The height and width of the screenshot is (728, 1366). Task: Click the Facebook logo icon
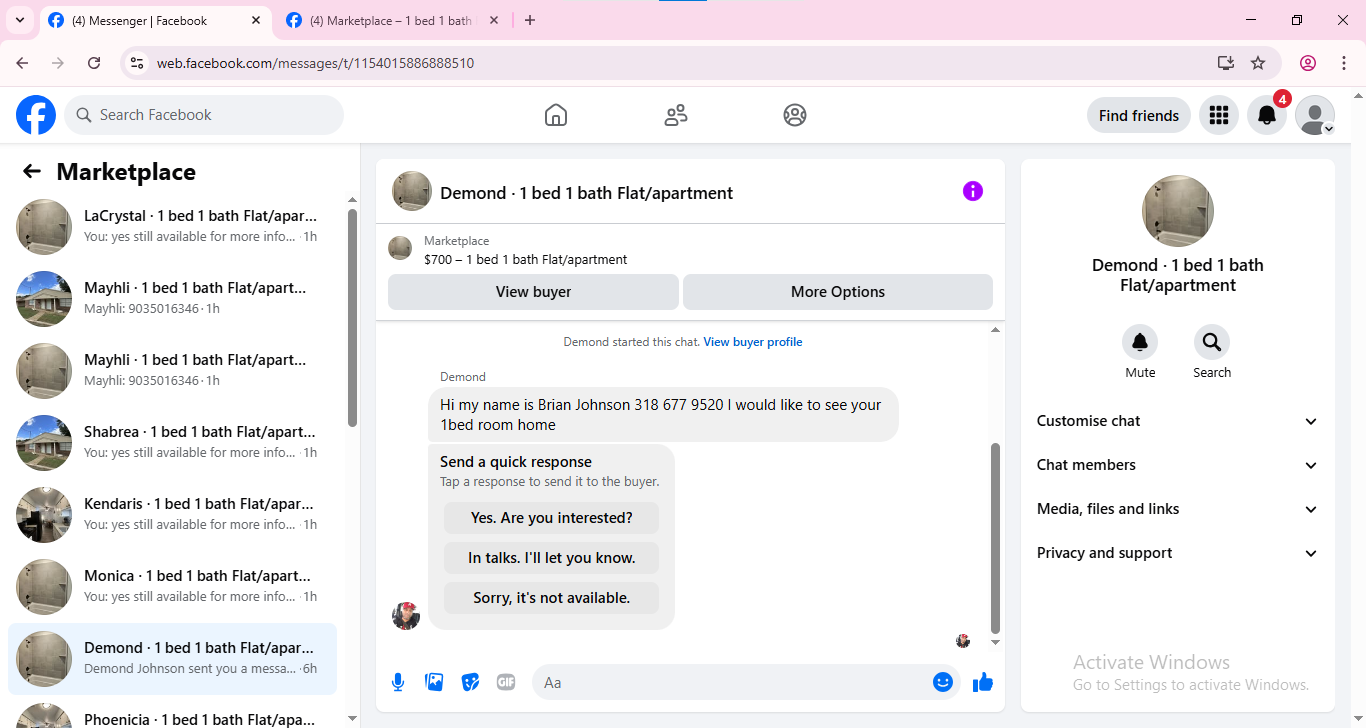point(36,115)
